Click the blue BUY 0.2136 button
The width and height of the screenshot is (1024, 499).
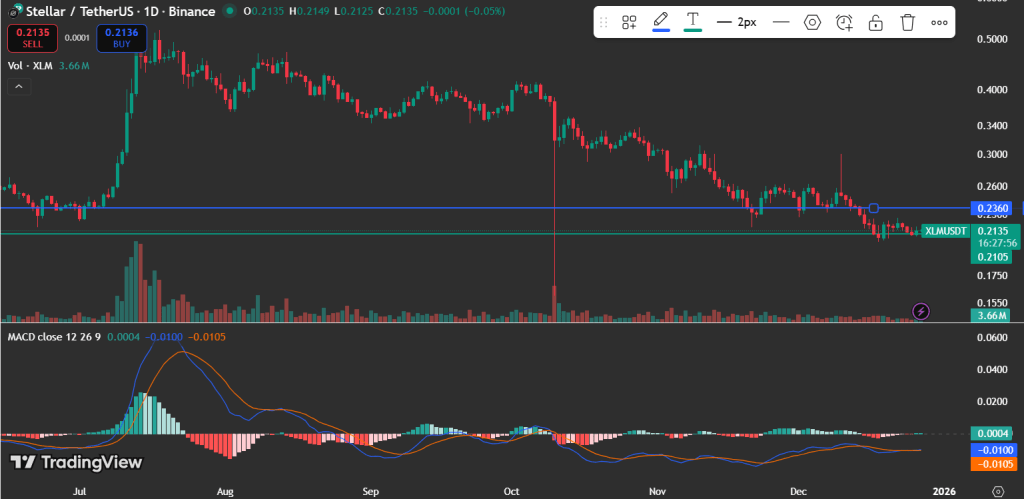121,38
